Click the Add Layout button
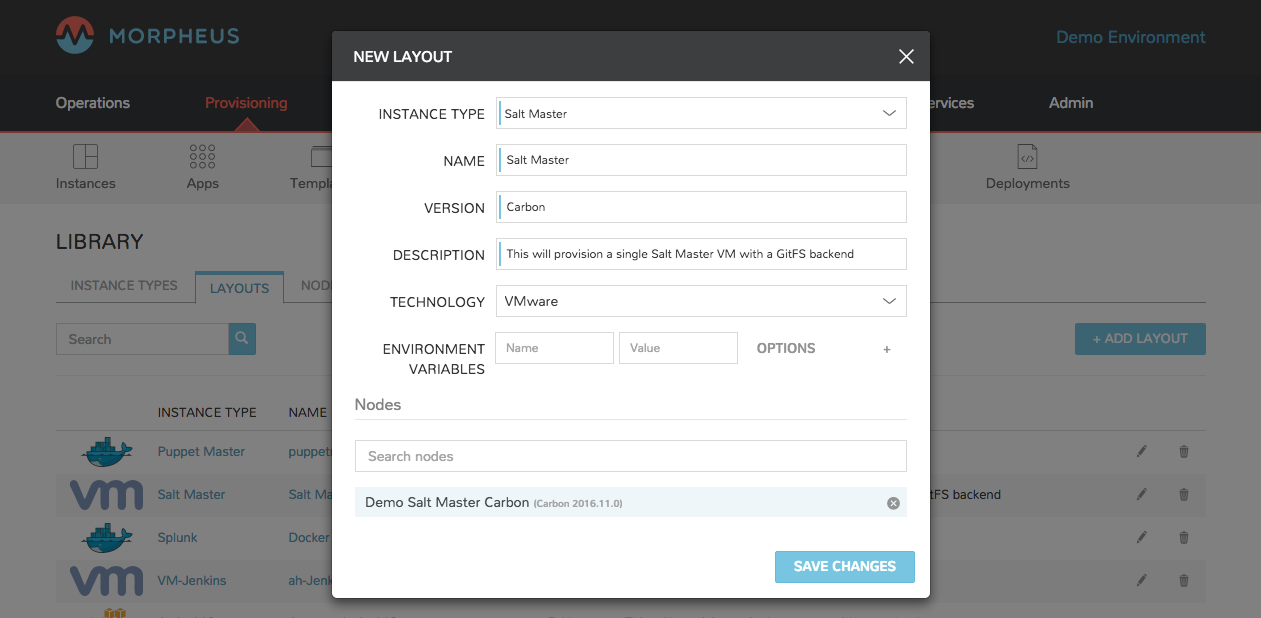This screenshot has height=618, width=1261. point(1140,339)
